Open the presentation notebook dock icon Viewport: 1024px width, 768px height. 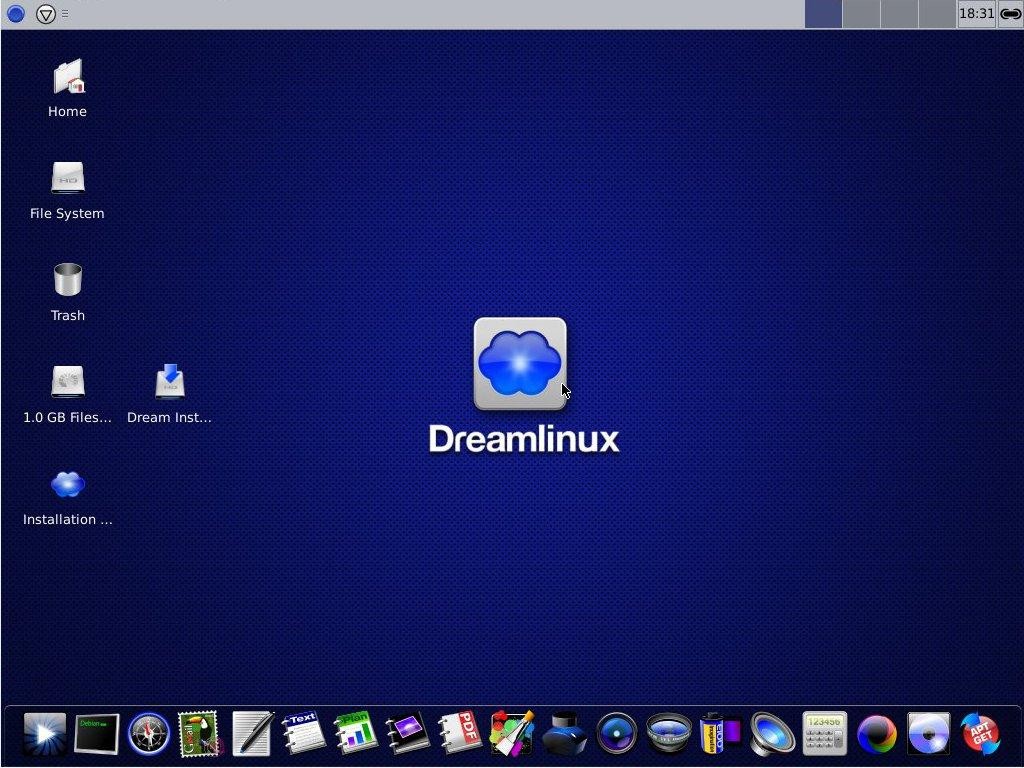[x=408, y=734]
